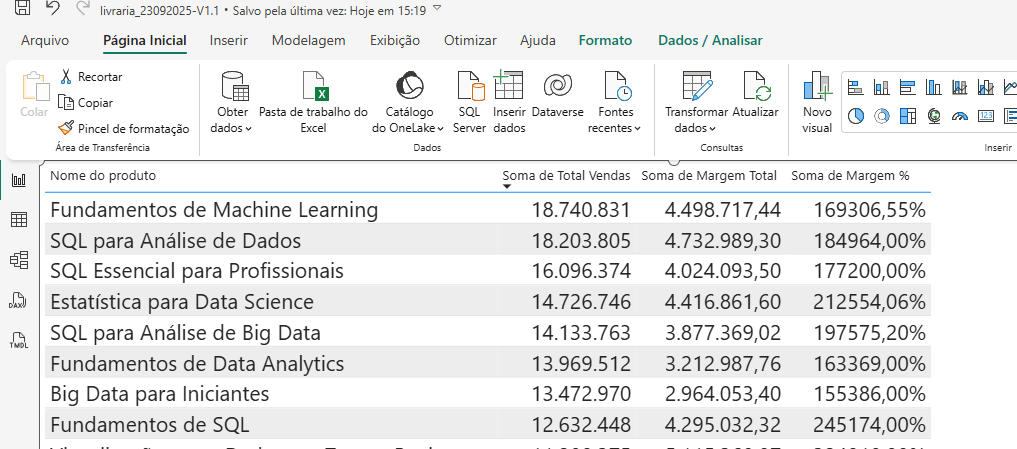Click the Soma de Total Vendas header

(566, 176)
